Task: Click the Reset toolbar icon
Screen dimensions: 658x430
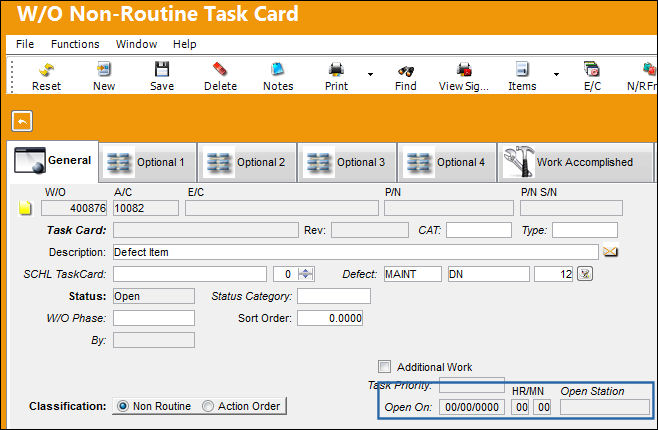Action: tap(46, 77)
